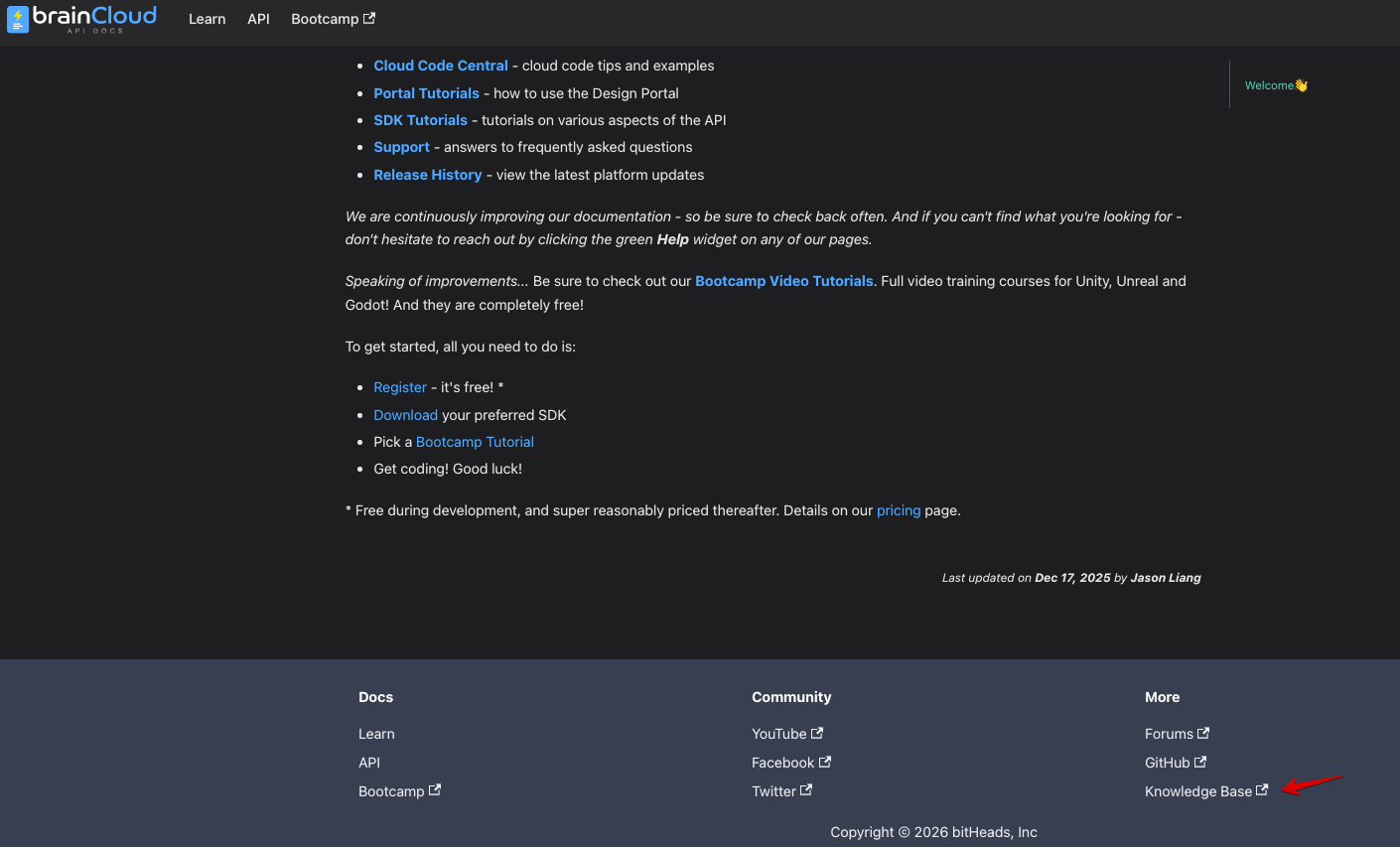Click the brainCloud logo
Image resolution: width=1400 pixels, height=847 pixels.
tap(82, 19)
